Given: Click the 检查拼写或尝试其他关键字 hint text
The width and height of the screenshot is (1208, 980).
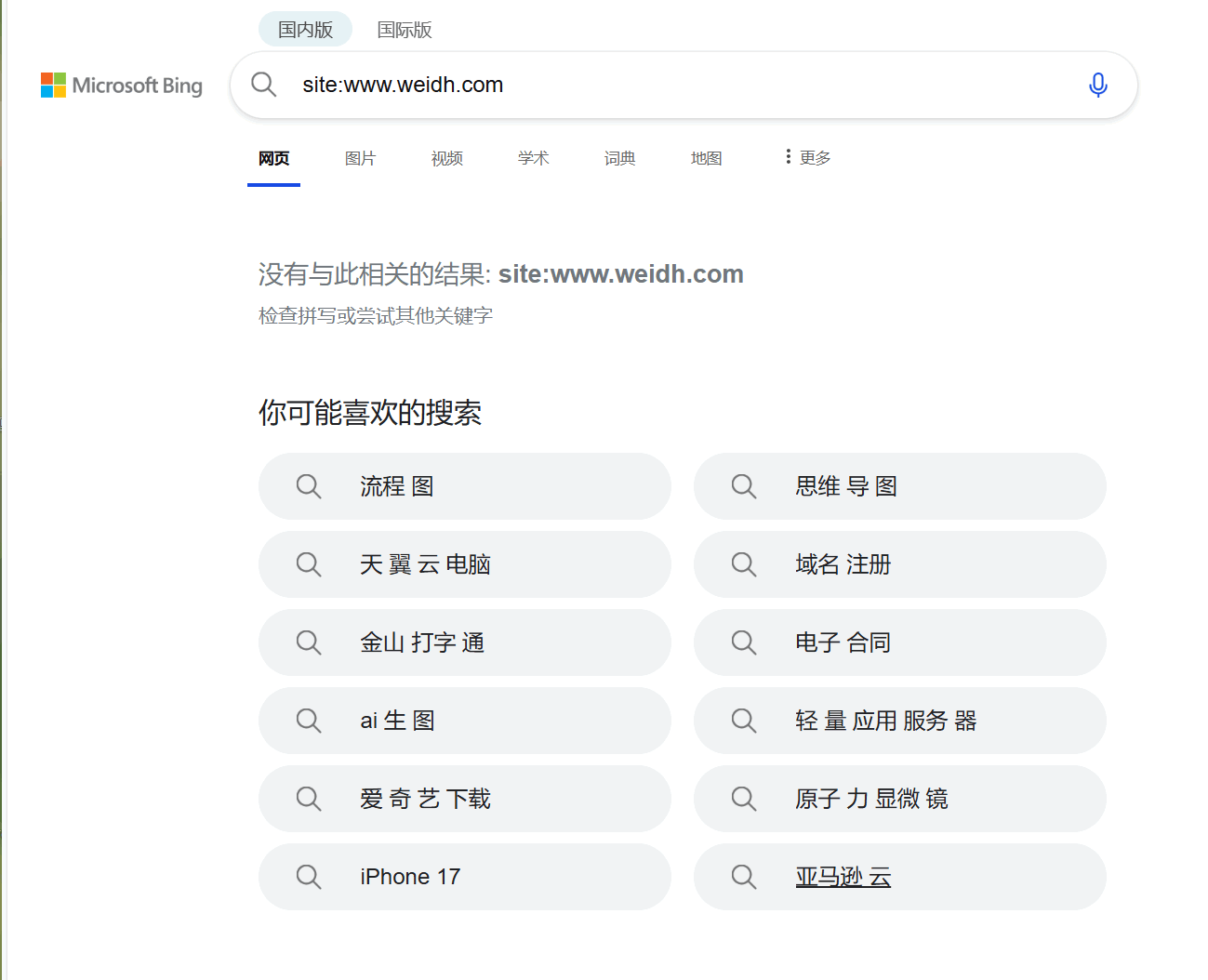Looking at the screenshot, I should click(x=376, y=316).
